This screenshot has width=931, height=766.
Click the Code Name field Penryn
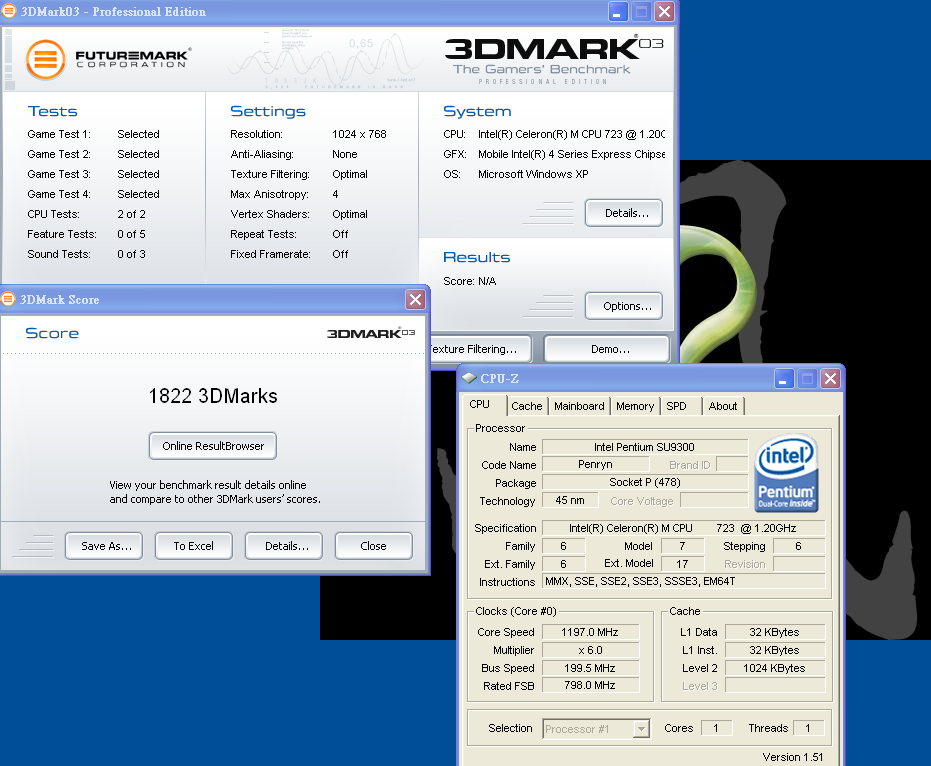596,464
